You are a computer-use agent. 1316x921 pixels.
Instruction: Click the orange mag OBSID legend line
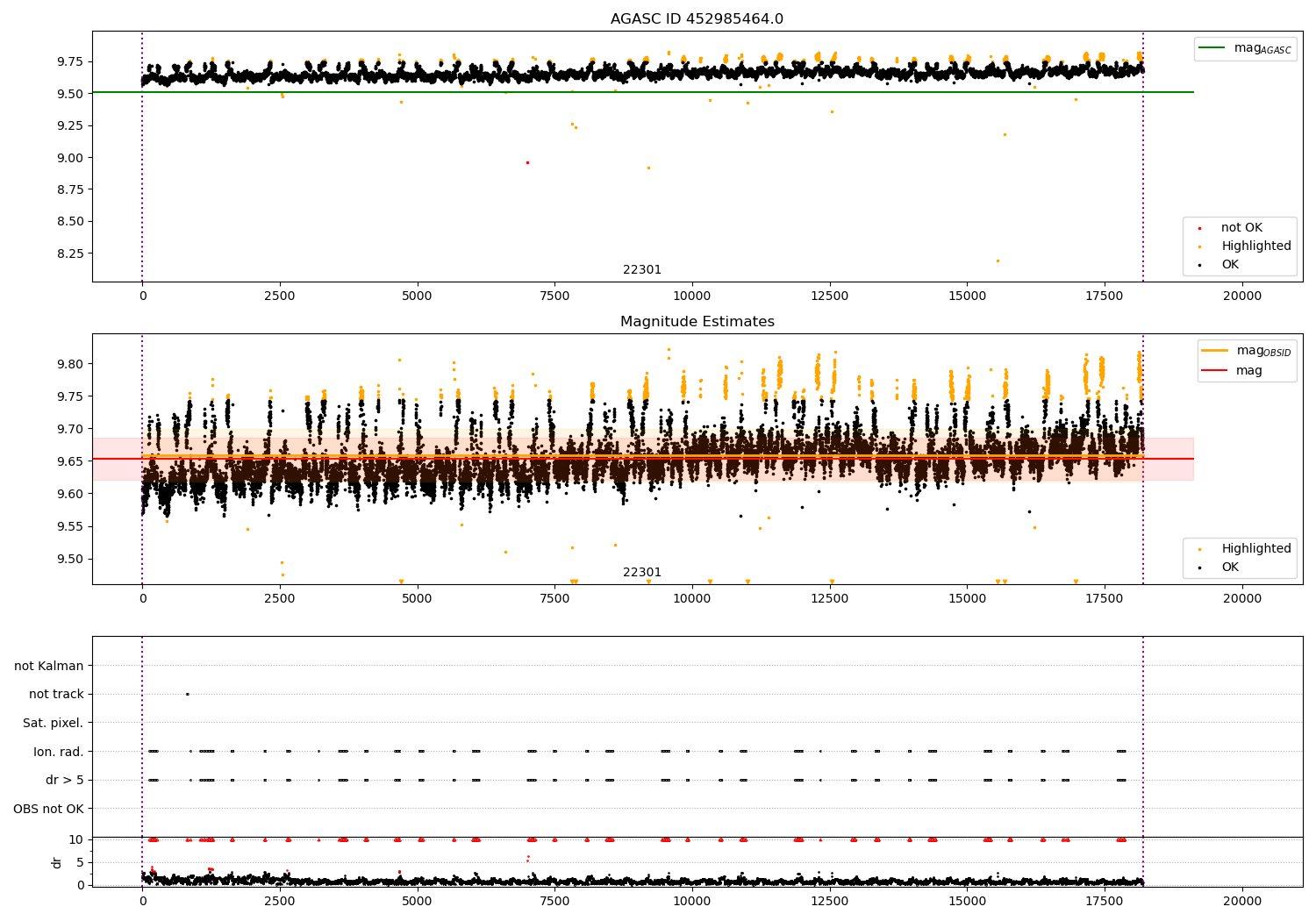[1215, 351]
